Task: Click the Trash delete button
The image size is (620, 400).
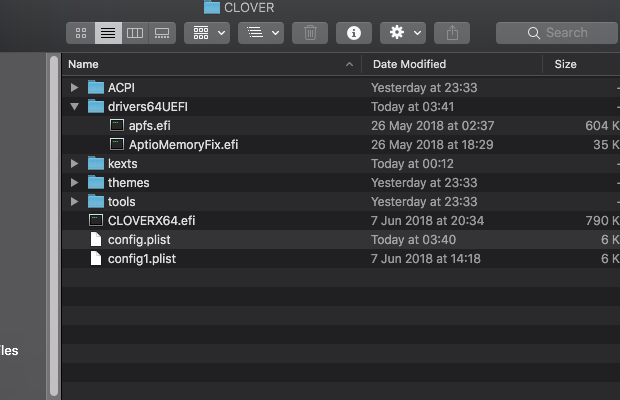Action: pos(310,33)
